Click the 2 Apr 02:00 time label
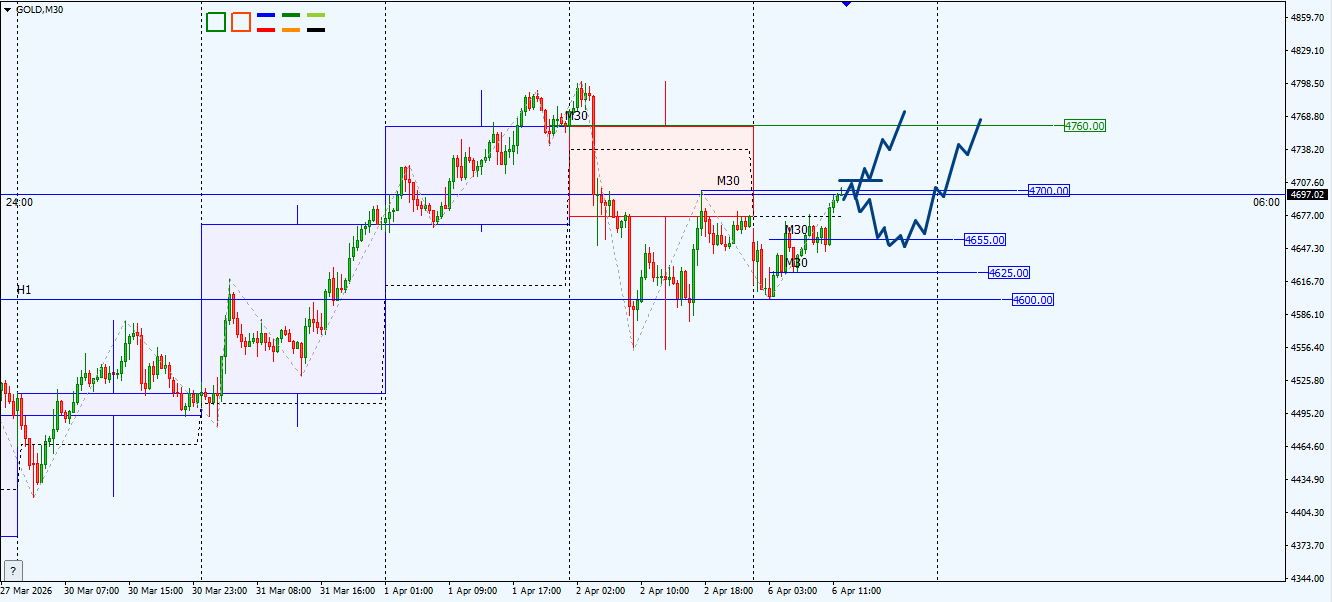The height and width of the screenshot is (602, 1332). pos(601,591)
